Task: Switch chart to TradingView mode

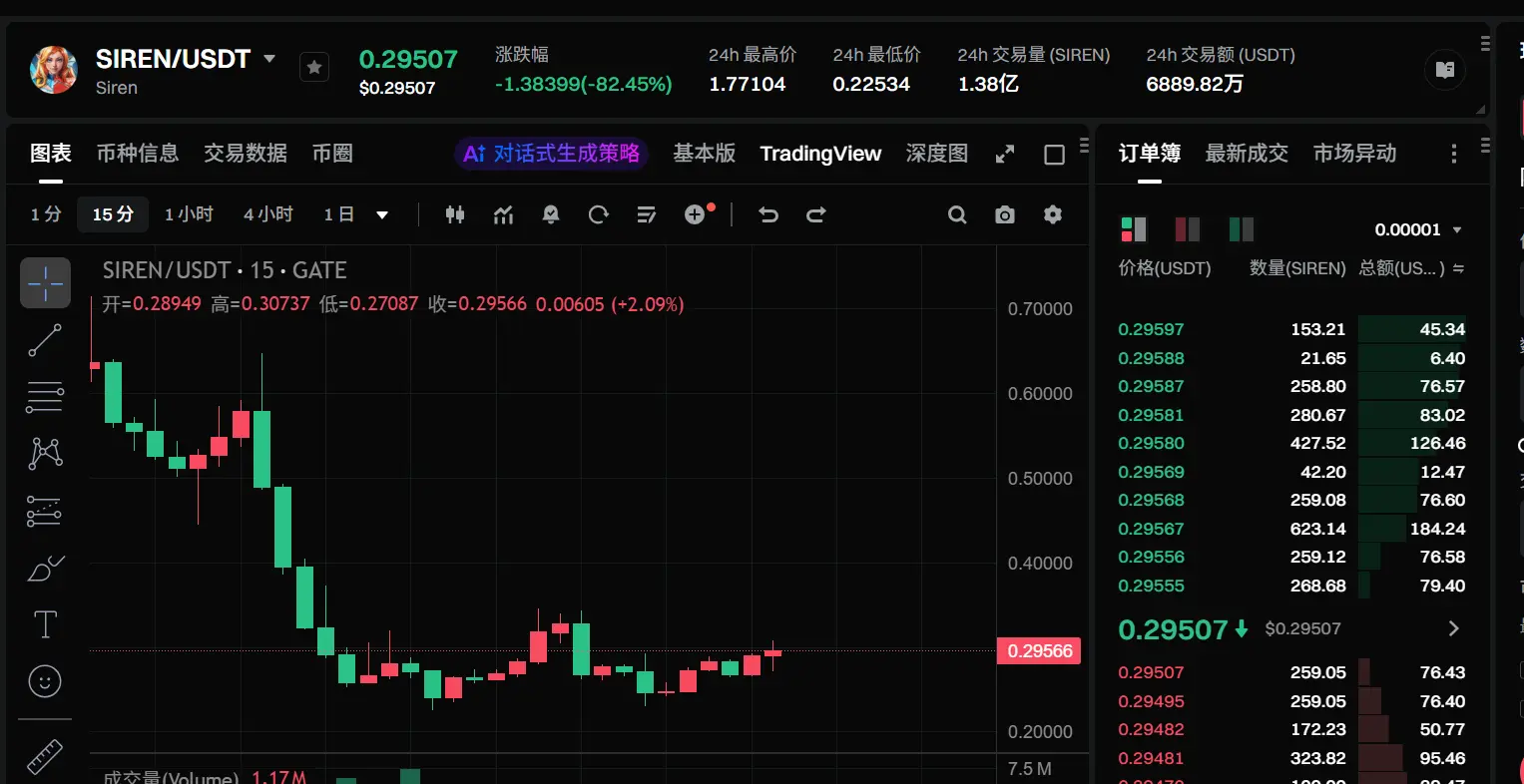Action: tap(820, 154)
